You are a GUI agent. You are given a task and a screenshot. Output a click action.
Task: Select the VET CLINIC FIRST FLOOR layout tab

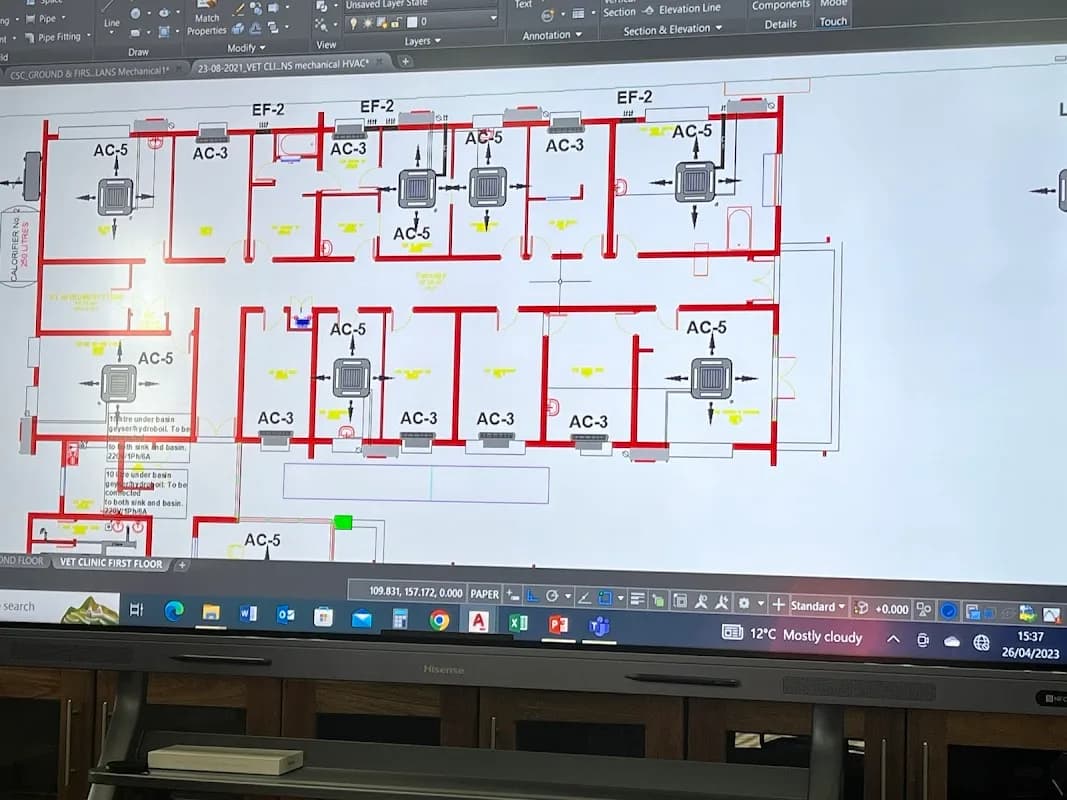[111, 563]
